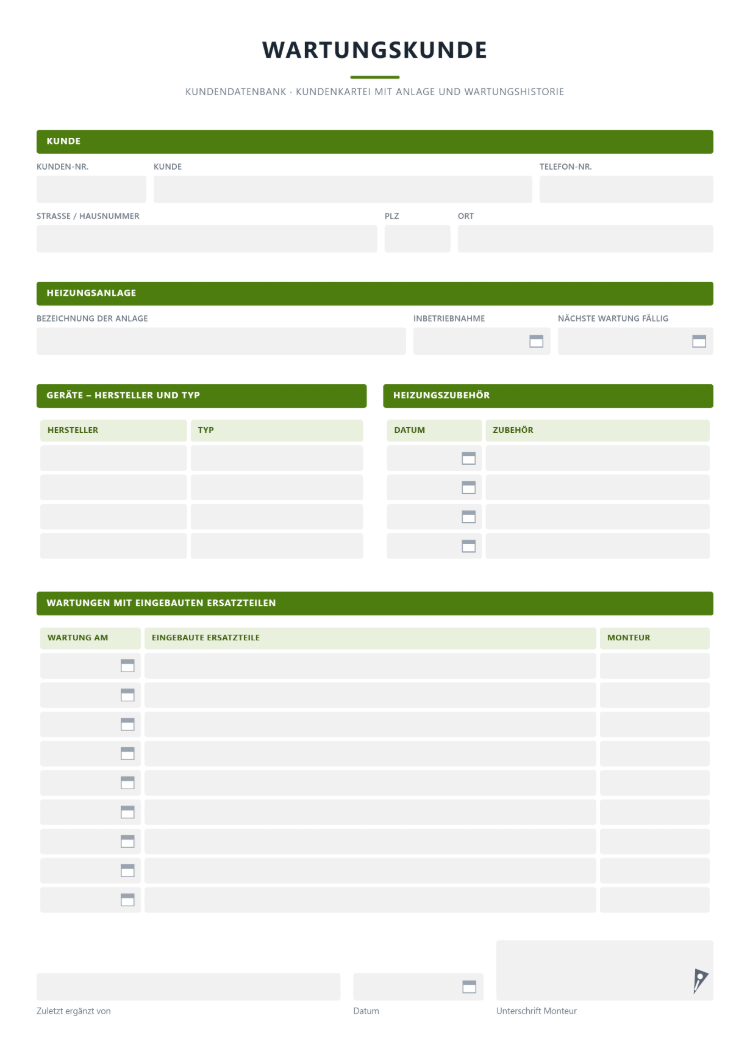Viewport: 750px width, 1060px height.
Task: Click the signature pen icon
Action: [x=699, y=981]
